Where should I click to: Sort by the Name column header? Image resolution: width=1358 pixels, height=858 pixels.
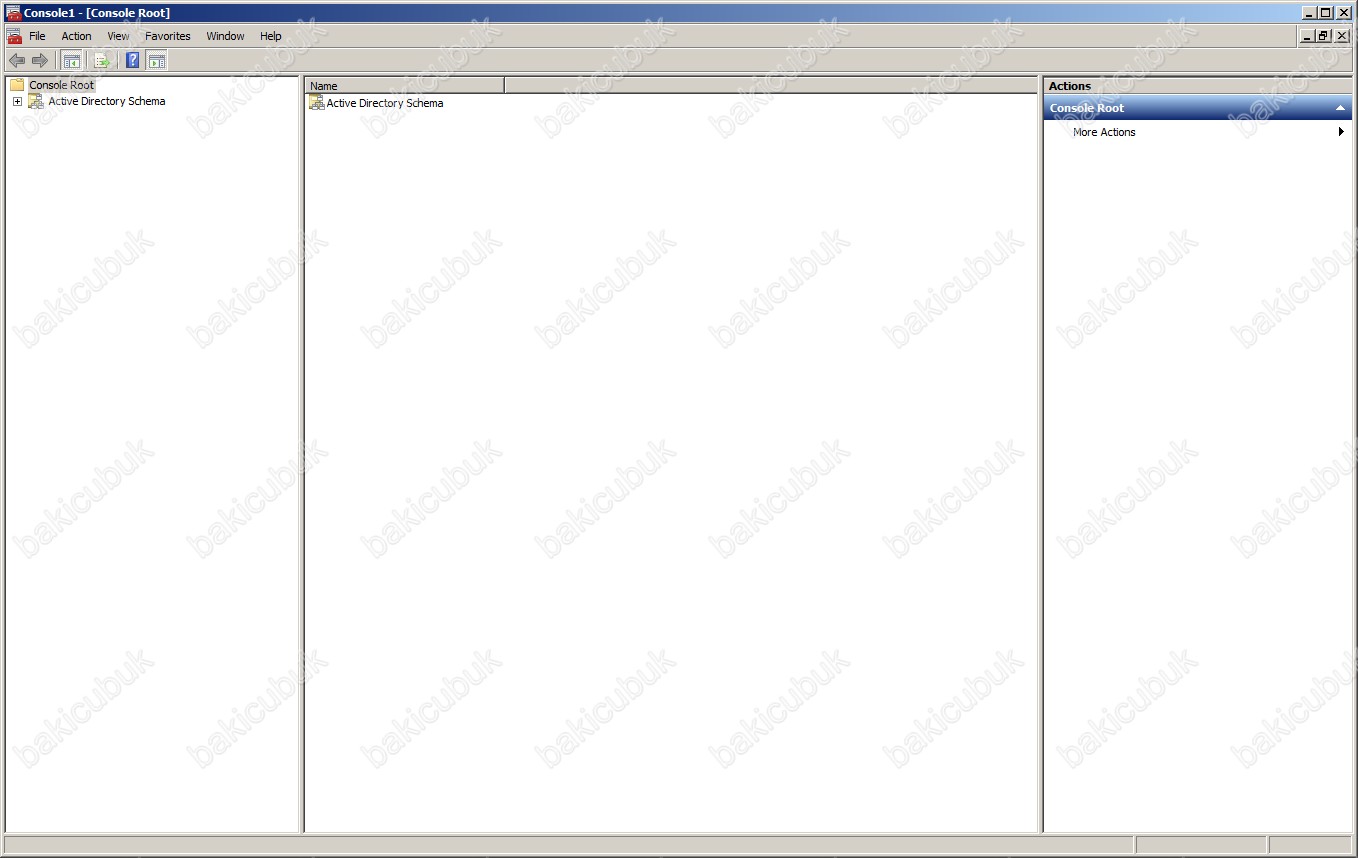point(405,86)
